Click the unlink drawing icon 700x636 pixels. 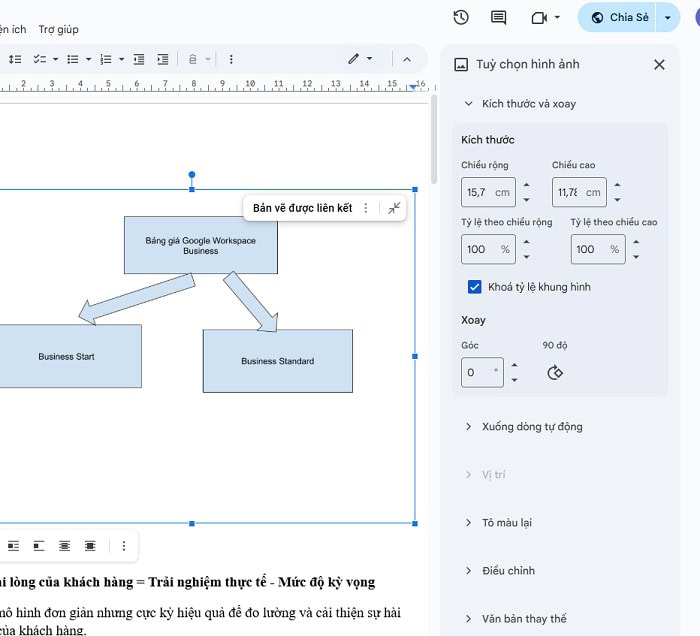[x=394, y=208]
